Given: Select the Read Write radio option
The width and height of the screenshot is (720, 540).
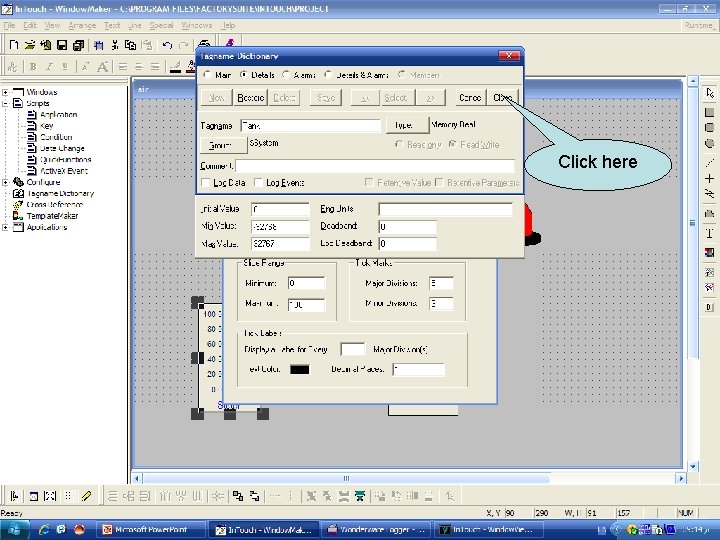Looking at the screenshot, I should (452, 145).
